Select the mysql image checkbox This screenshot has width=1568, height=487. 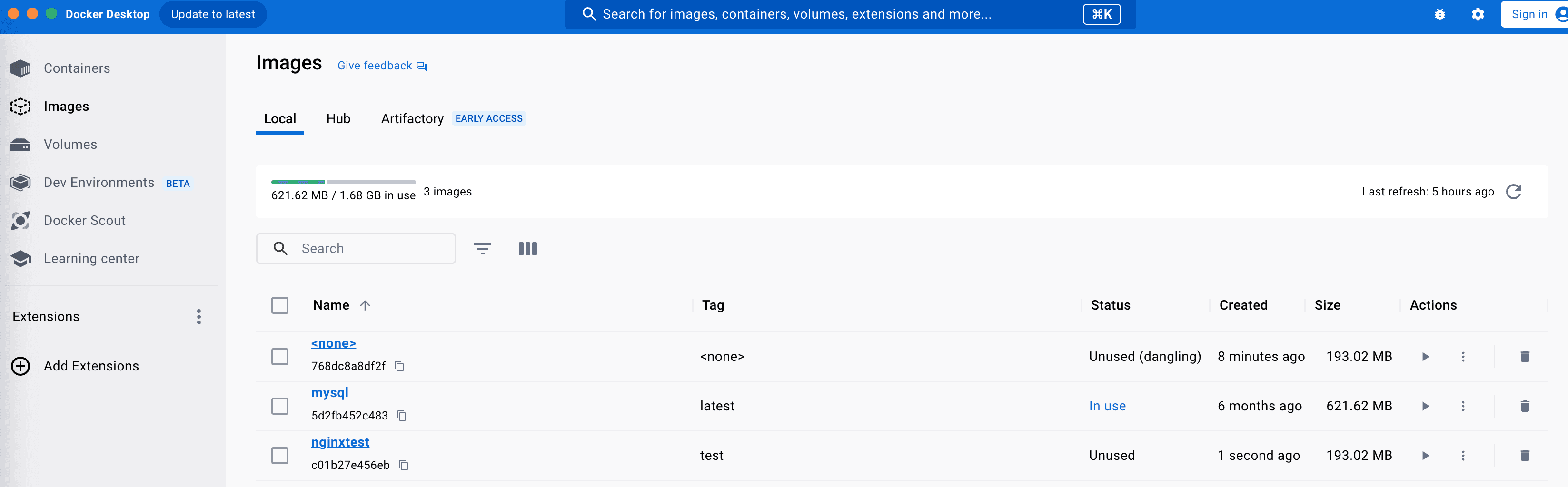tap(280, 406)
